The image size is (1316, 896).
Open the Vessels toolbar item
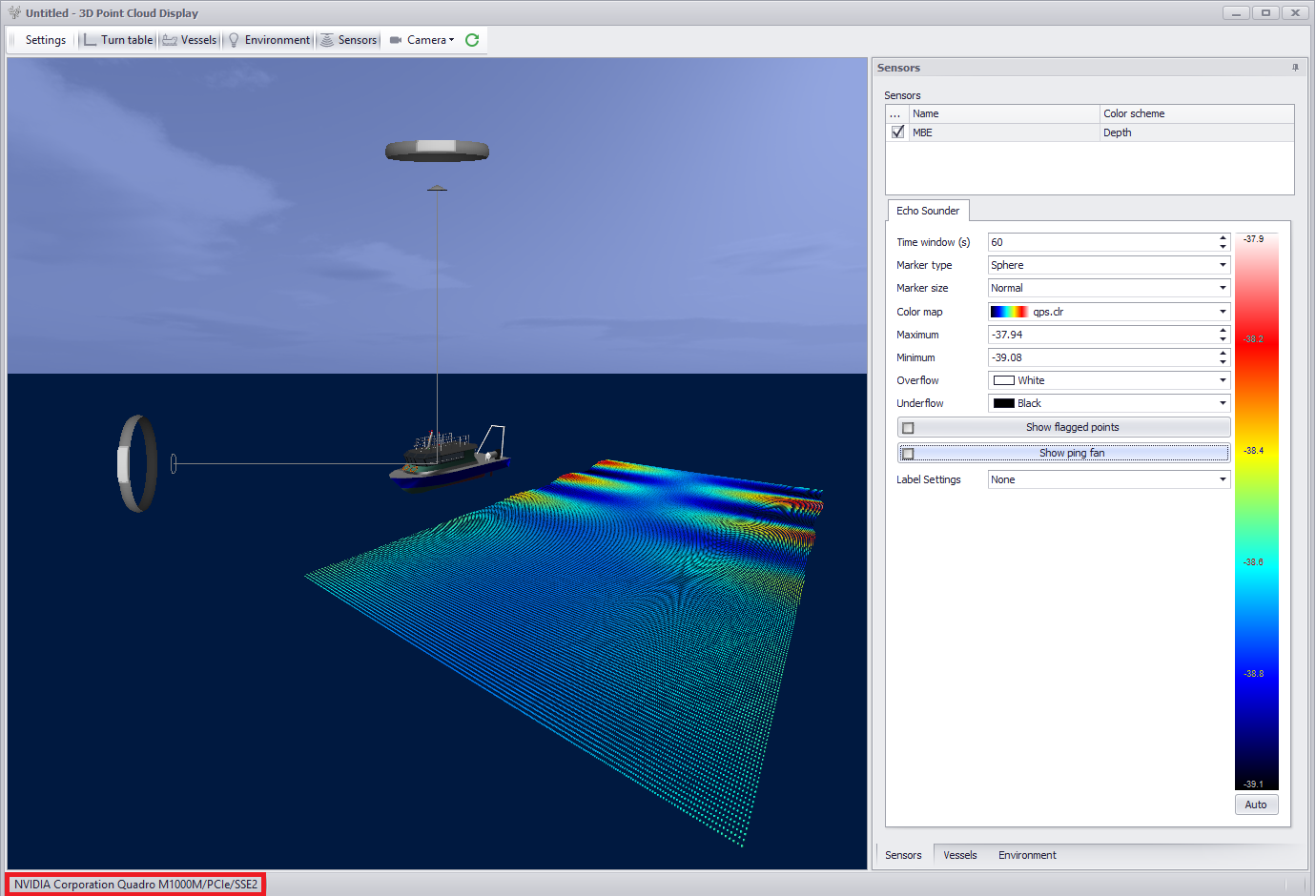[x=190, y=40]
